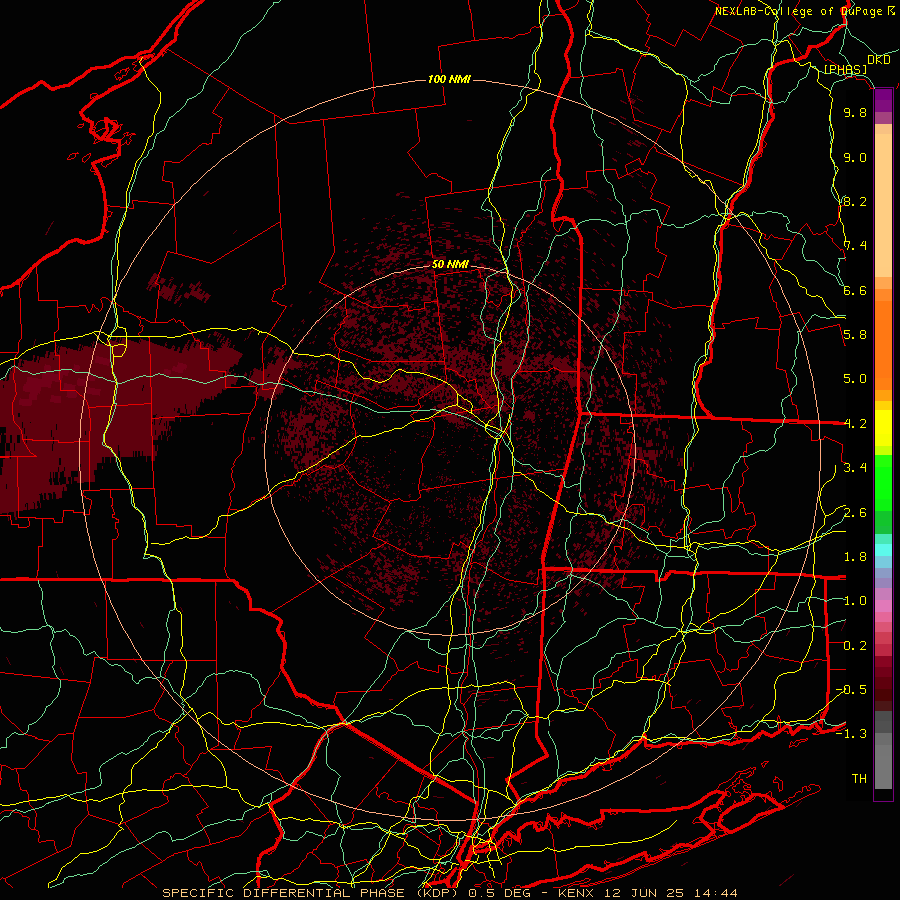The width and height of the screenshot is (900, 900).
Task: Click the 8.2 value on the color scale
Action: [x=855, y=201]
